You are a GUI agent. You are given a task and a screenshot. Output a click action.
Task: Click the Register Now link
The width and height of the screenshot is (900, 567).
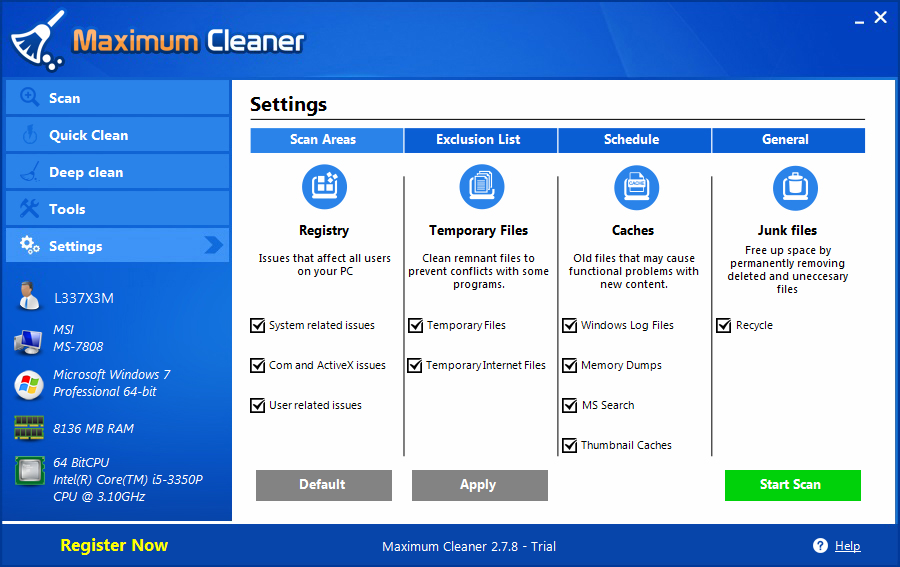[x=114, y=545]
